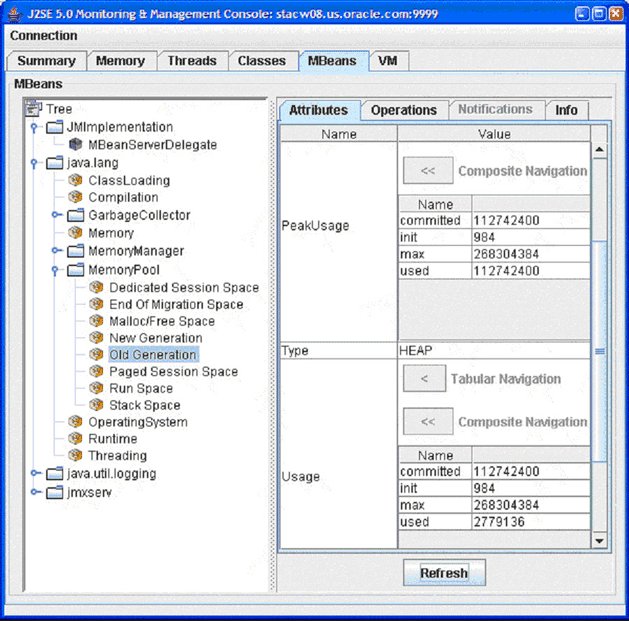Select the Runtime MBean icon
This screenshot has height=621, width=629.
[x=76, y=439]
